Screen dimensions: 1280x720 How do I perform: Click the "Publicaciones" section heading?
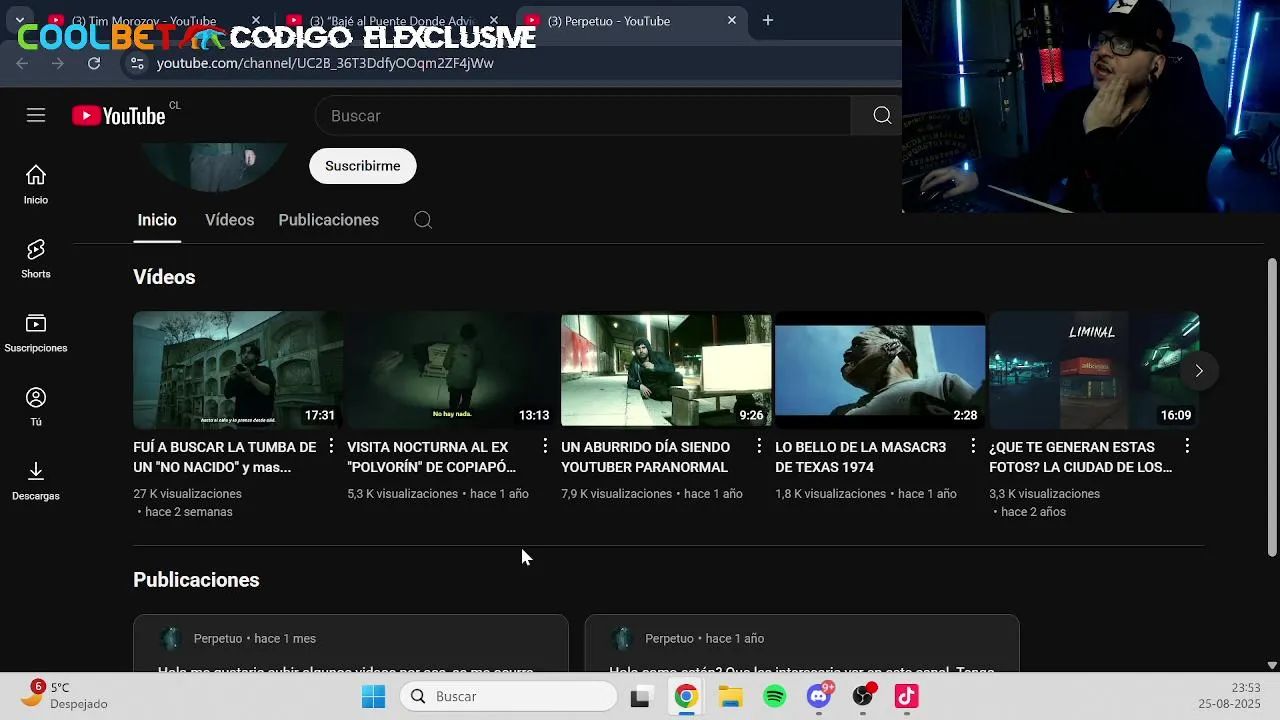[196, 580]
